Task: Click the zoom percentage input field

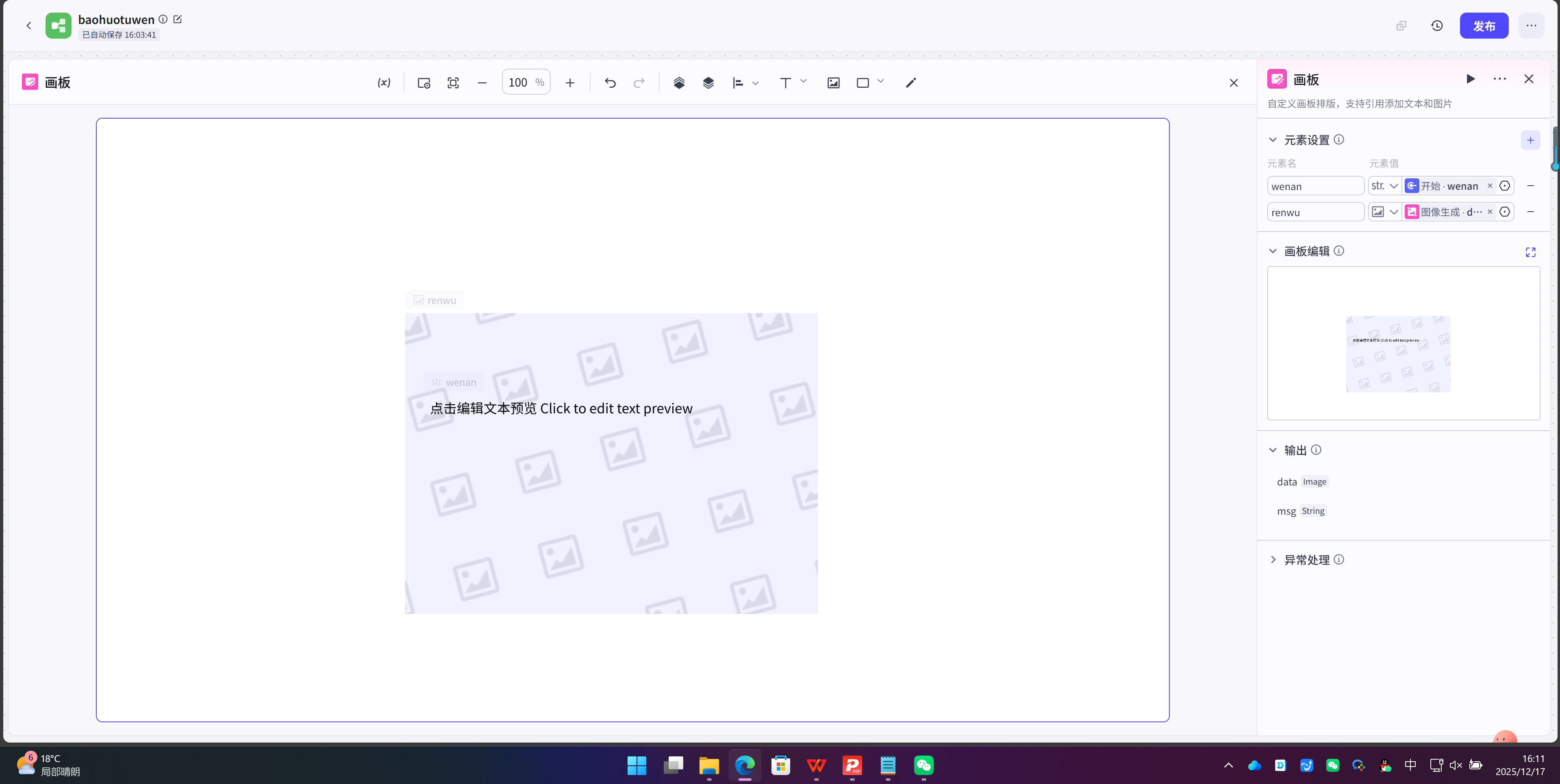Action: 519,82
